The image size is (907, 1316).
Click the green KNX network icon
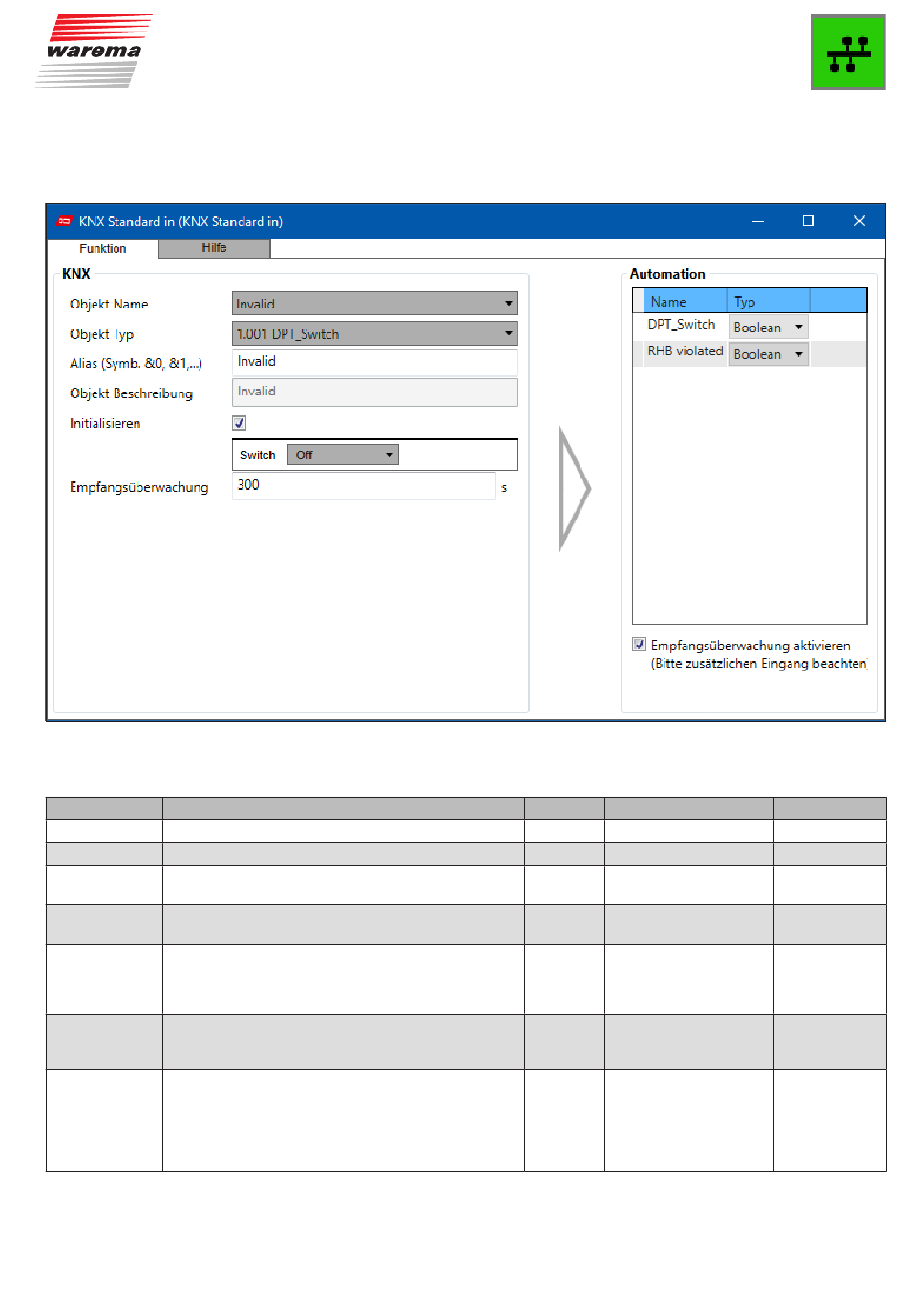[x=848, y=53]
